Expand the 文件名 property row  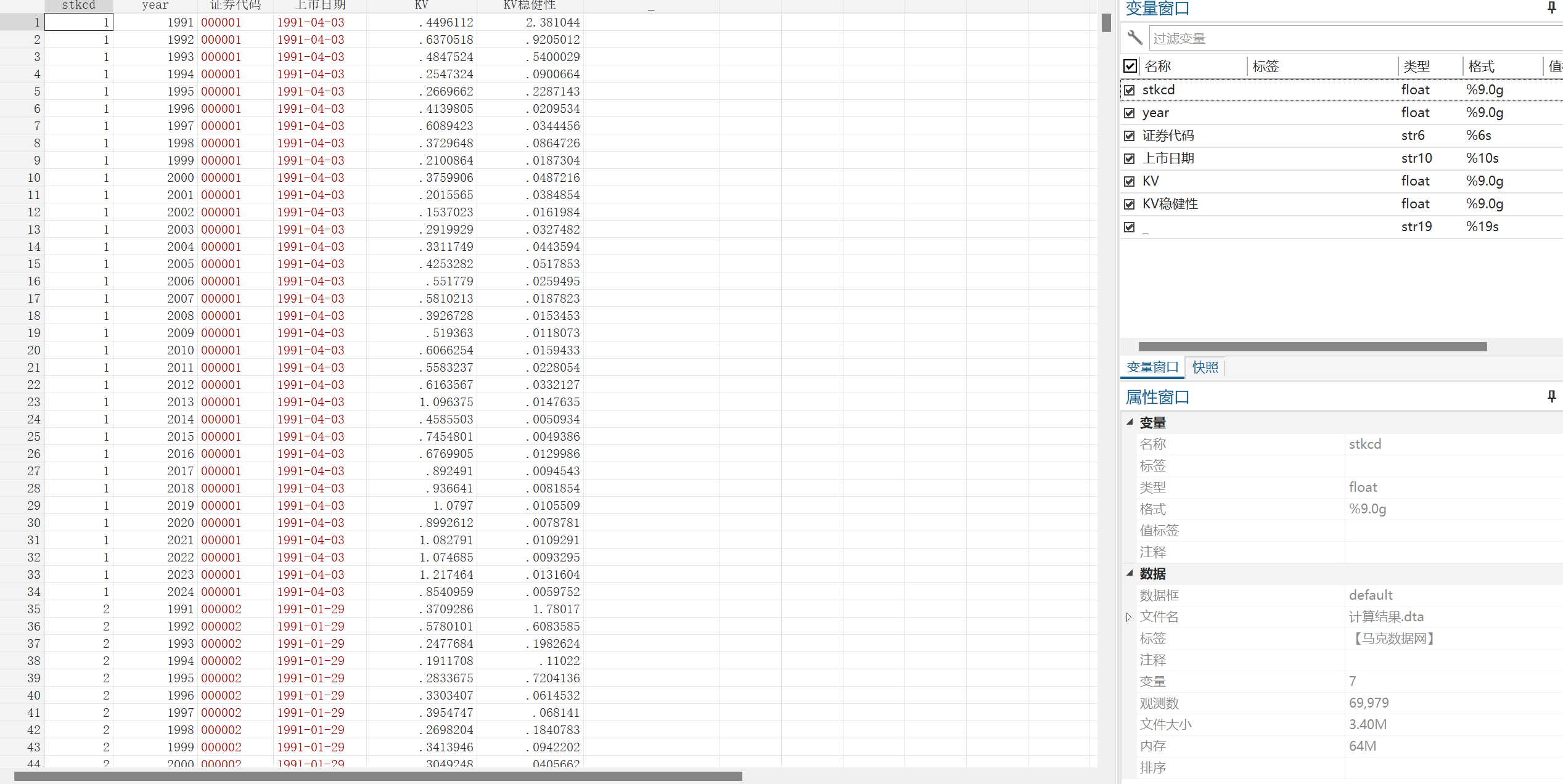(x=1128, y=617)
